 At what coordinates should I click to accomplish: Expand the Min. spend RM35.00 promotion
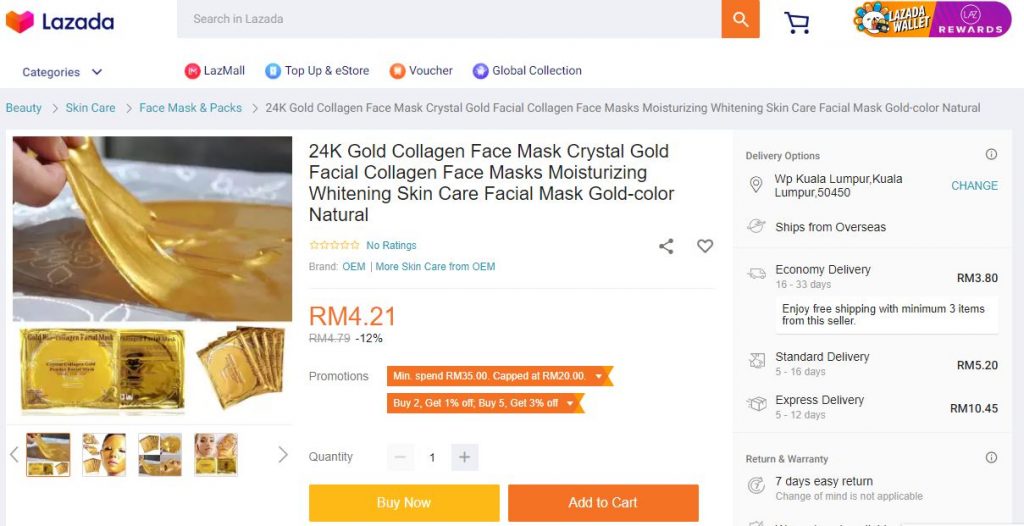[499, 376]
